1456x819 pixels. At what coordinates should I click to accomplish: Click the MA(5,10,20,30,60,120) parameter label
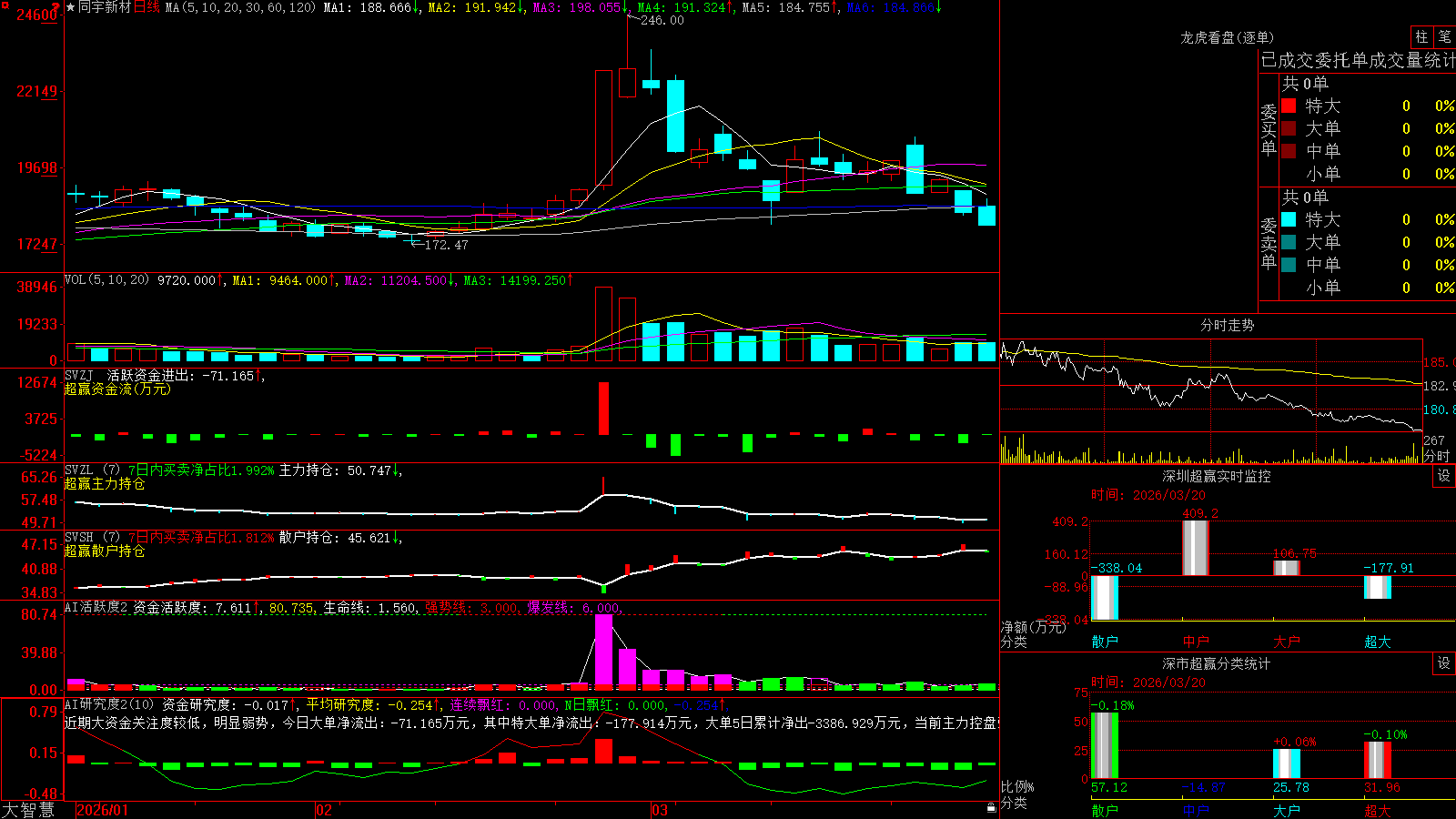click(x=240, y=7)
